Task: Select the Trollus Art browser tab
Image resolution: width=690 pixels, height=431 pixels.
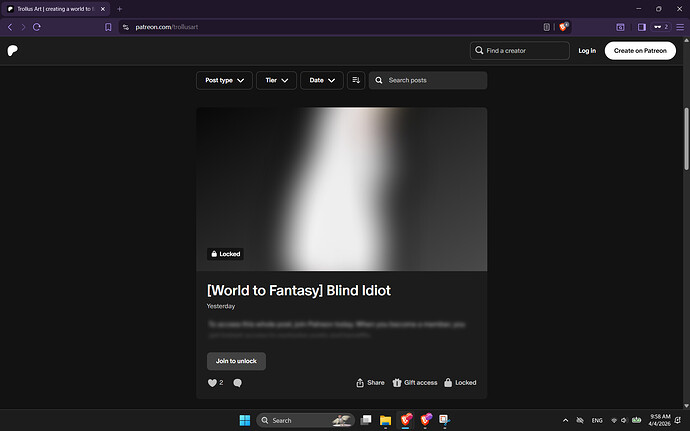Action: pyautogui.click(x=56, y=9)
